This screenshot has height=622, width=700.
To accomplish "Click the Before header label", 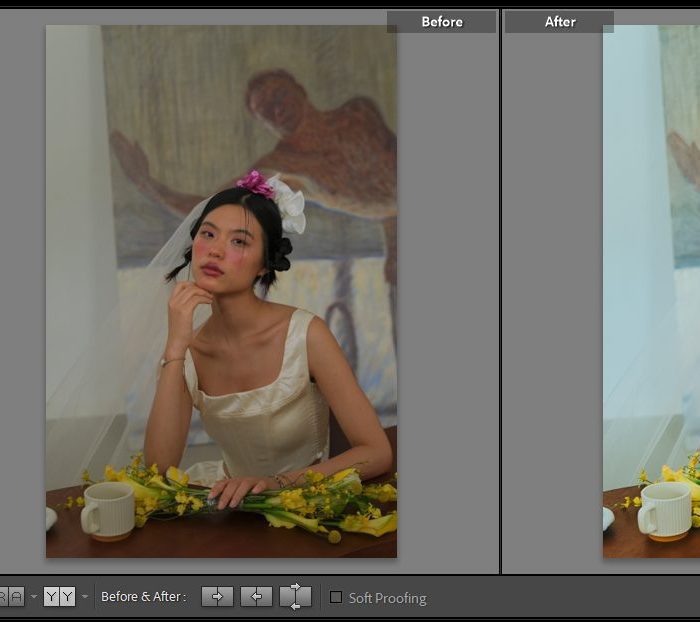I will 441,22.
